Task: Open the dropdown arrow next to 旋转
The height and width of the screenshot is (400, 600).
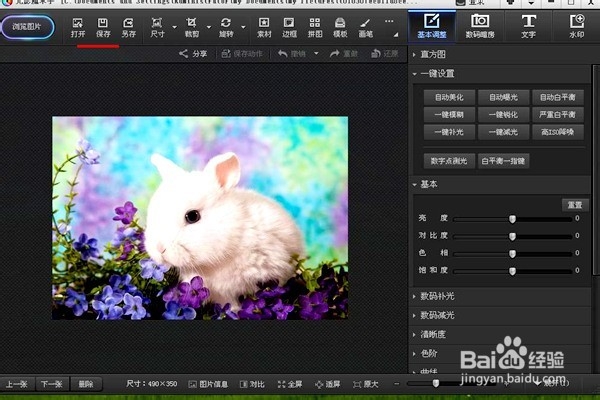Action: 243,27
